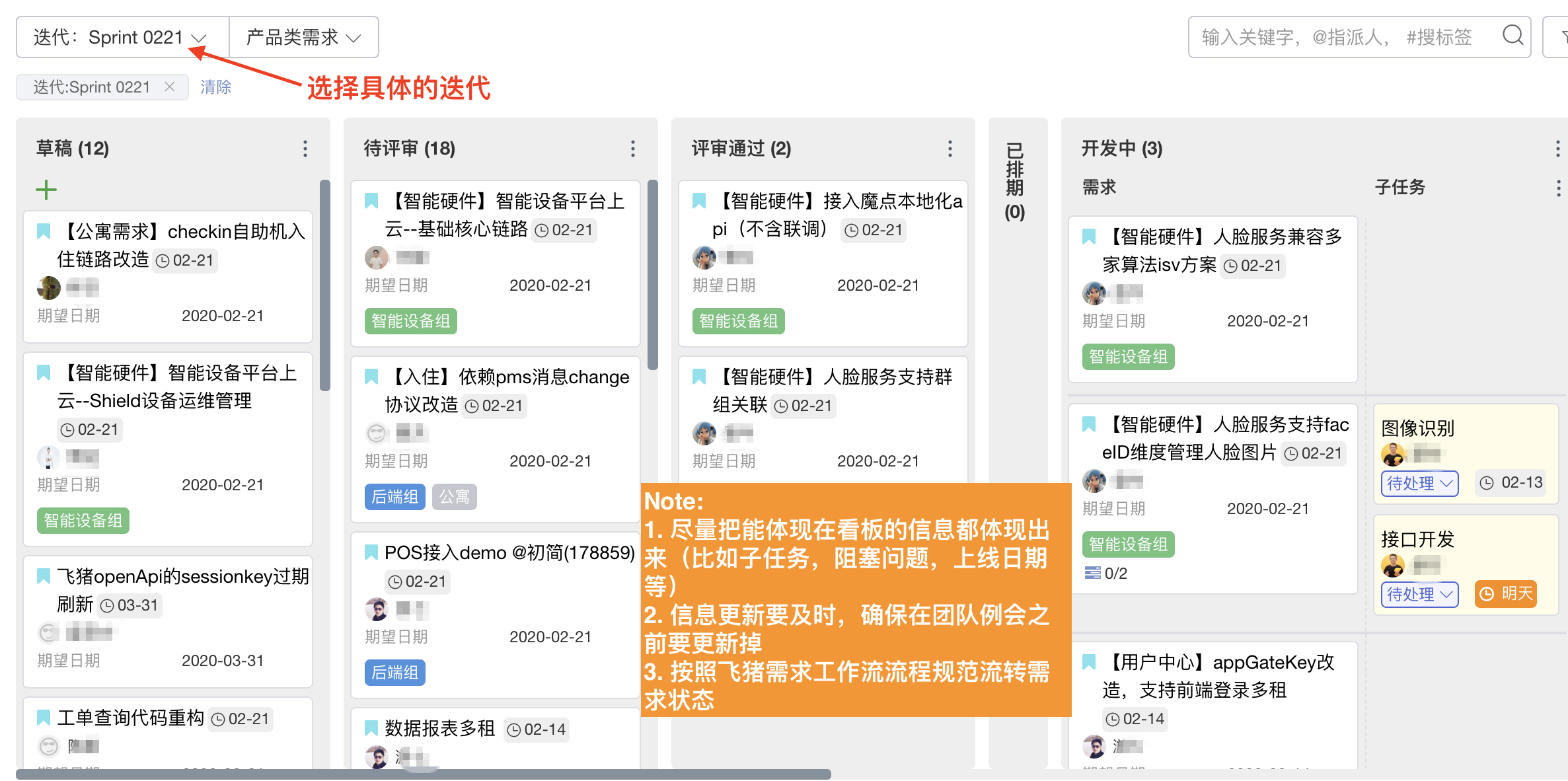This screenshot has width=1568, height=781.
Task: Click the 后端组 tag on pms消息change card
Action: [395, 497]
